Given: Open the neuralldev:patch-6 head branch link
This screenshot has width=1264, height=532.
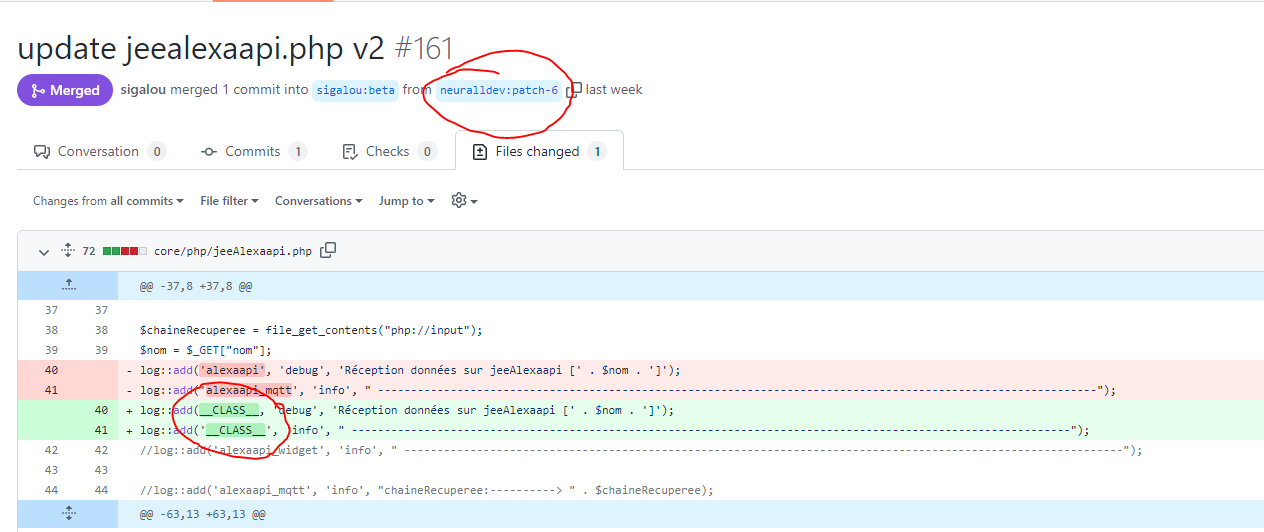Looking at the screenshot, I should 499,90.
